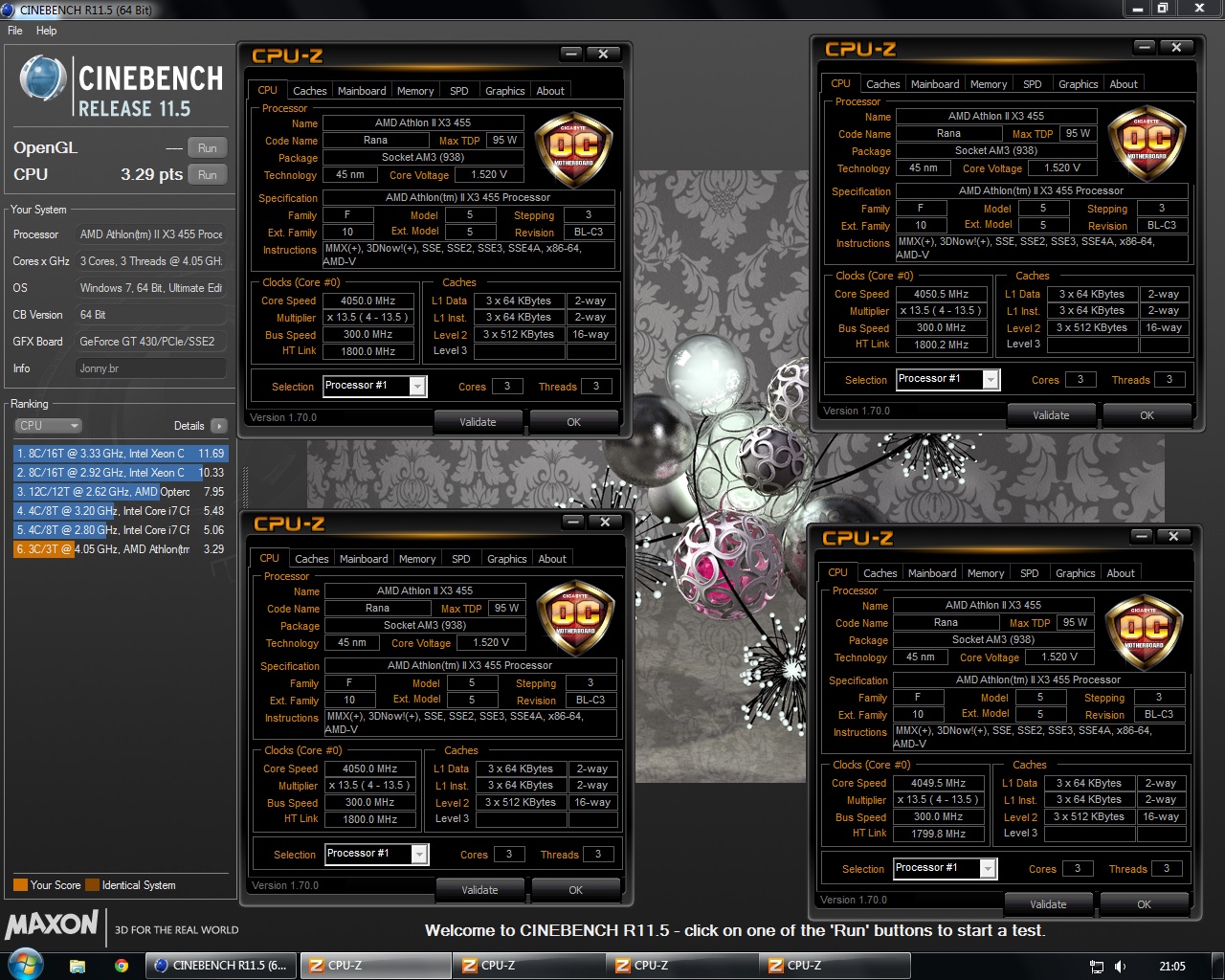Click the Cinebench globe logo icon
The height and width of the screenshot is (980, 1225).
coord(43,79)
